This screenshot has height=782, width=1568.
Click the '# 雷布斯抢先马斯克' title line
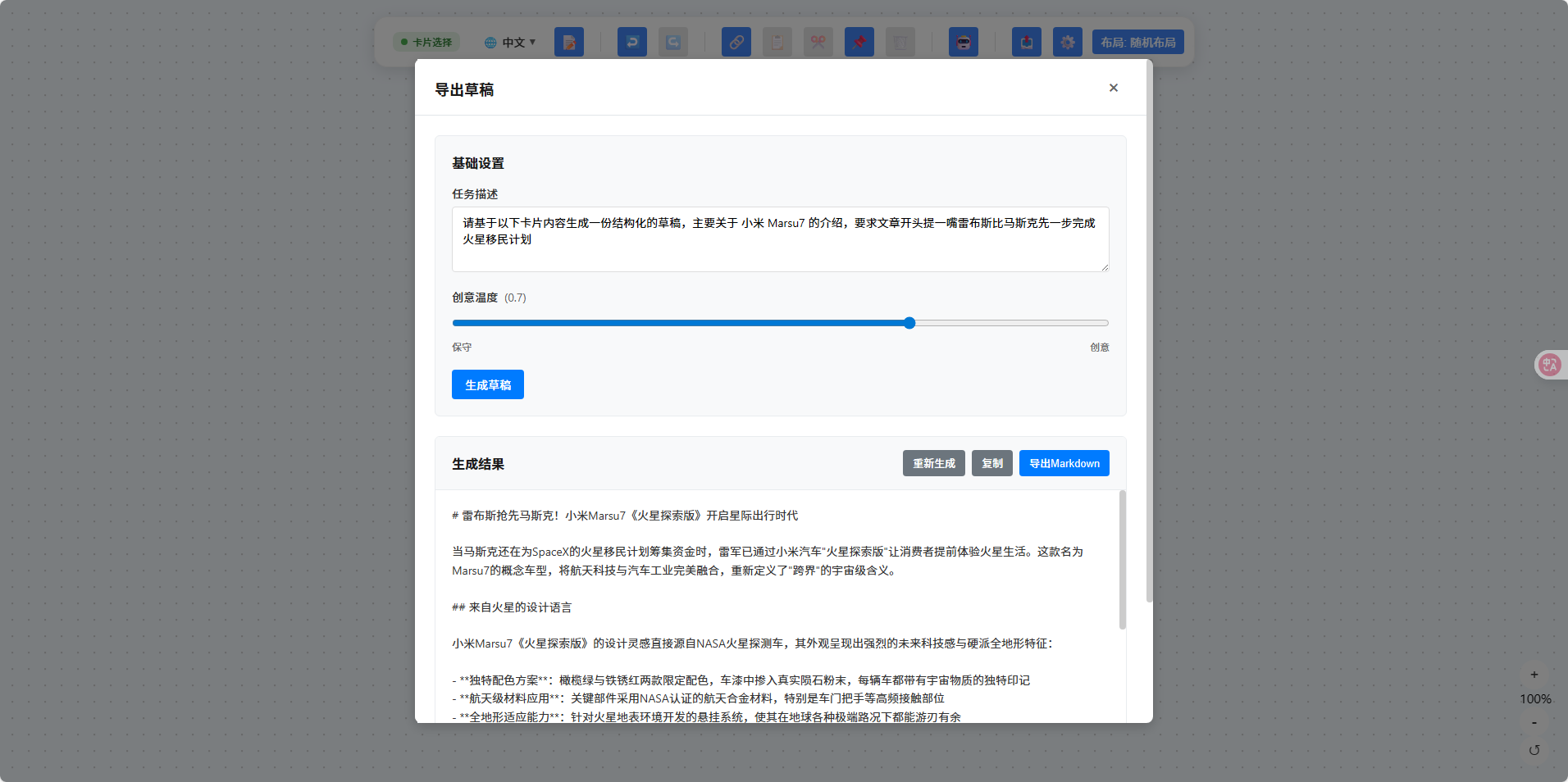[625, 516]
